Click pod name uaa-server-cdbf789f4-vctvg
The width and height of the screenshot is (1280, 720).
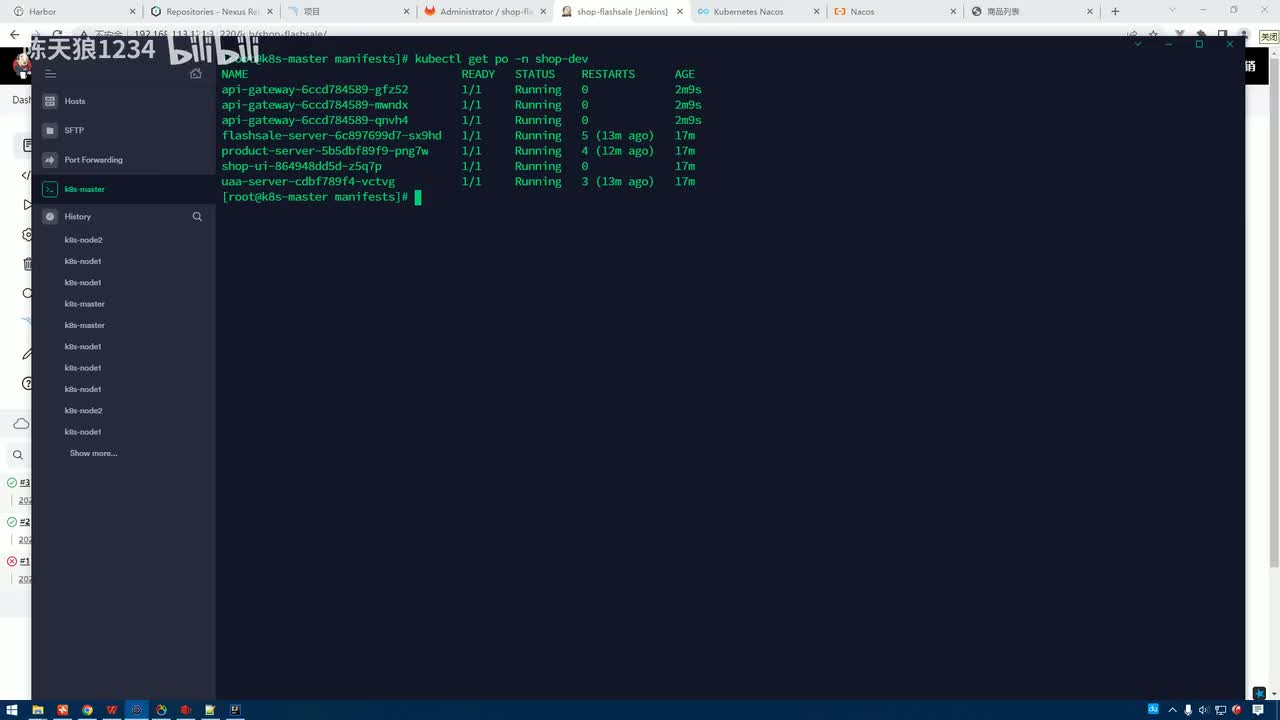click(x=308, y=182)
